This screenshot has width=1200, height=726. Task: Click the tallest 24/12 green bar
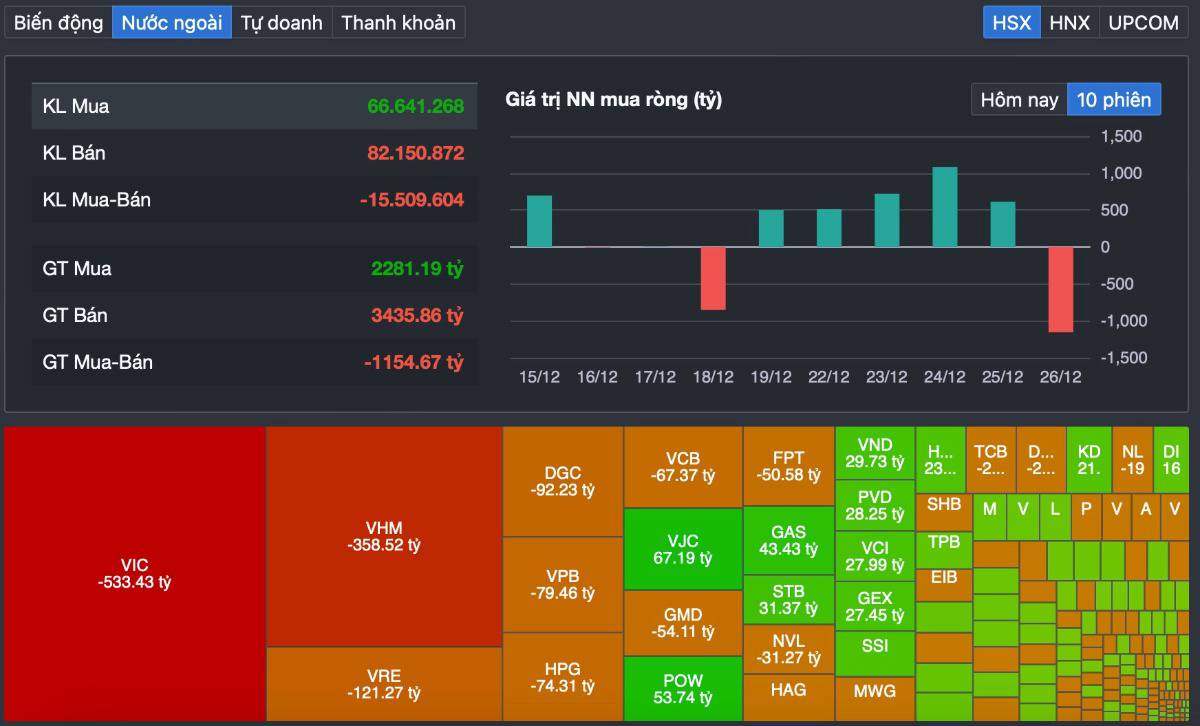click(x=945, y=207)
